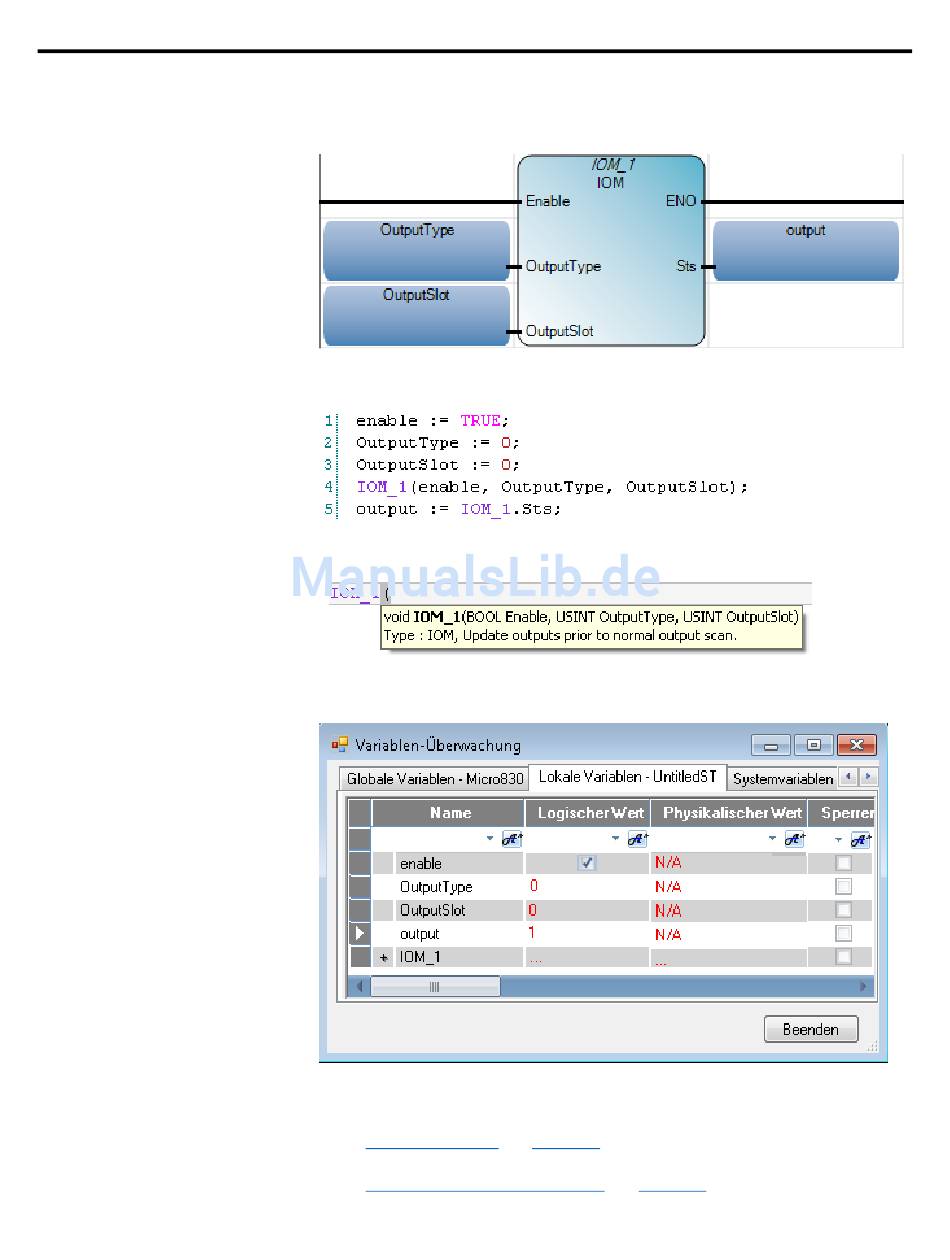Open the Systemvariablen tab
This screenshot has height=1260, width=950.
782,779
